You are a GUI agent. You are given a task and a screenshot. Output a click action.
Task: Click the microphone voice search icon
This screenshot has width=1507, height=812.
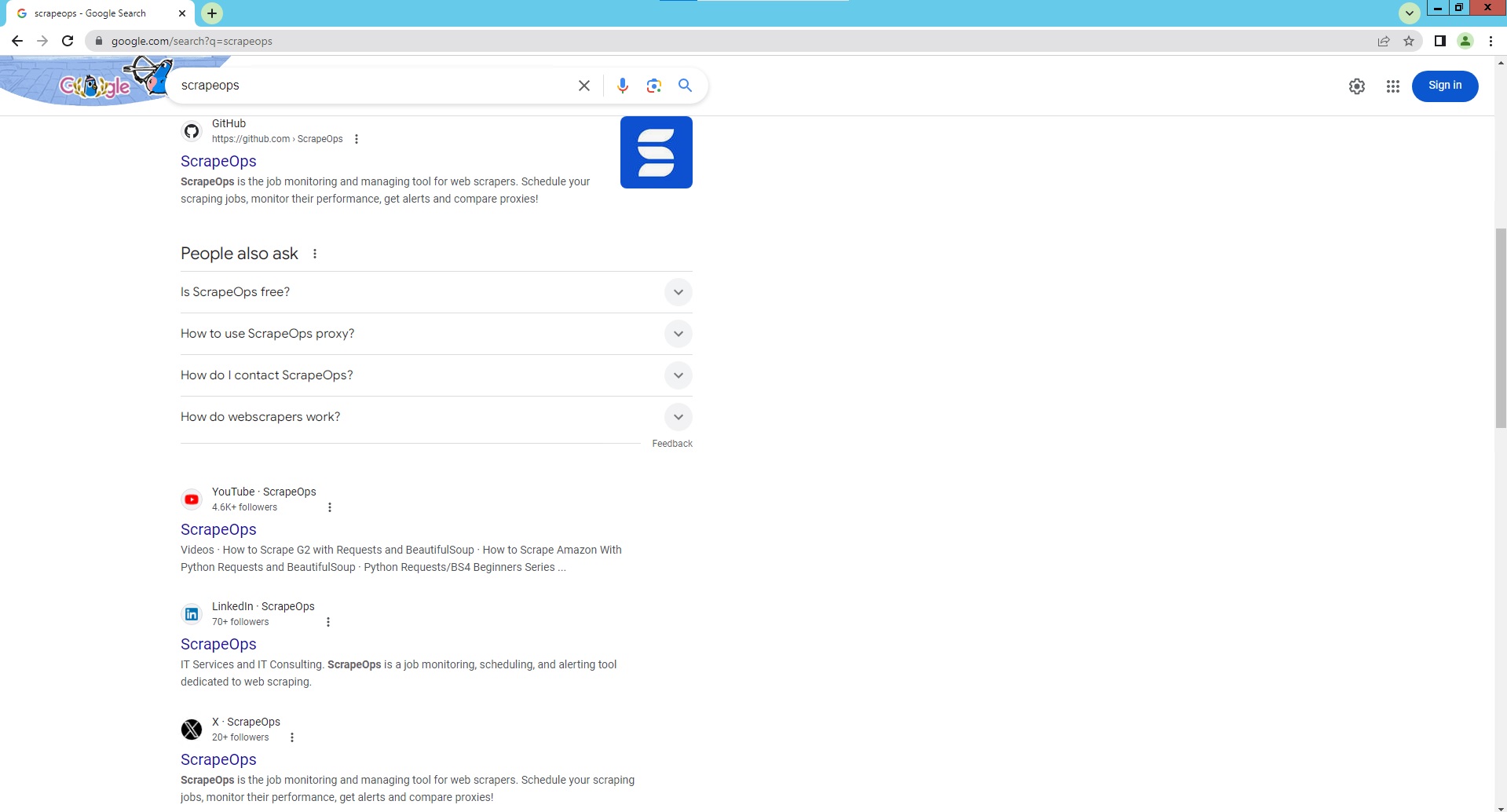pyautogui.click(x=623, y=86)
